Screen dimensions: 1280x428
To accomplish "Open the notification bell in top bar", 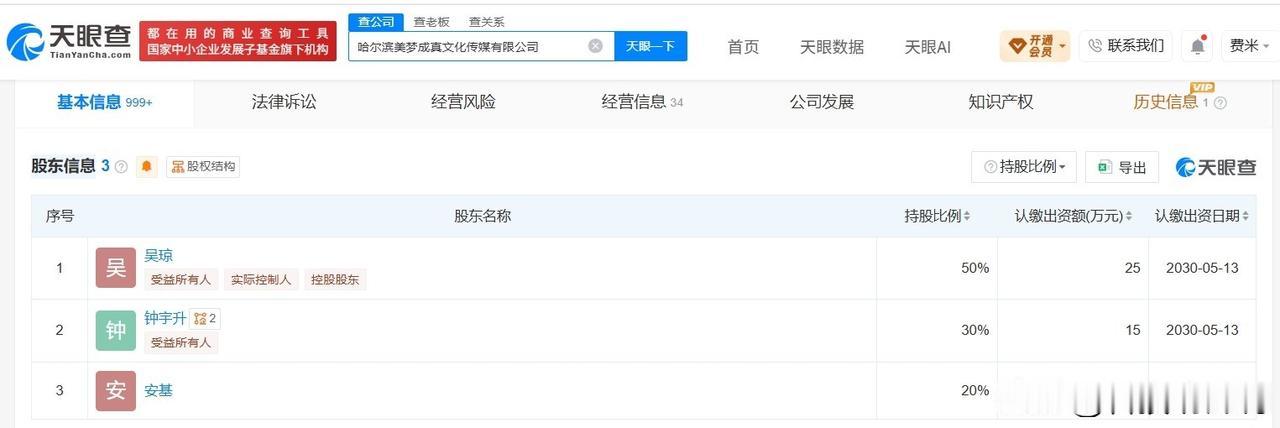I will click(1197, 46).
